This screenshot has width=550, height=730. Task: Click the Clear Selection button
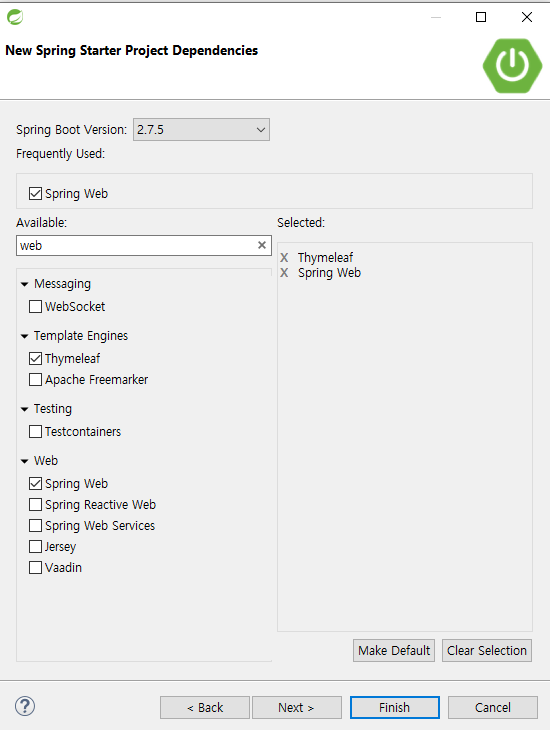(487, 650)
